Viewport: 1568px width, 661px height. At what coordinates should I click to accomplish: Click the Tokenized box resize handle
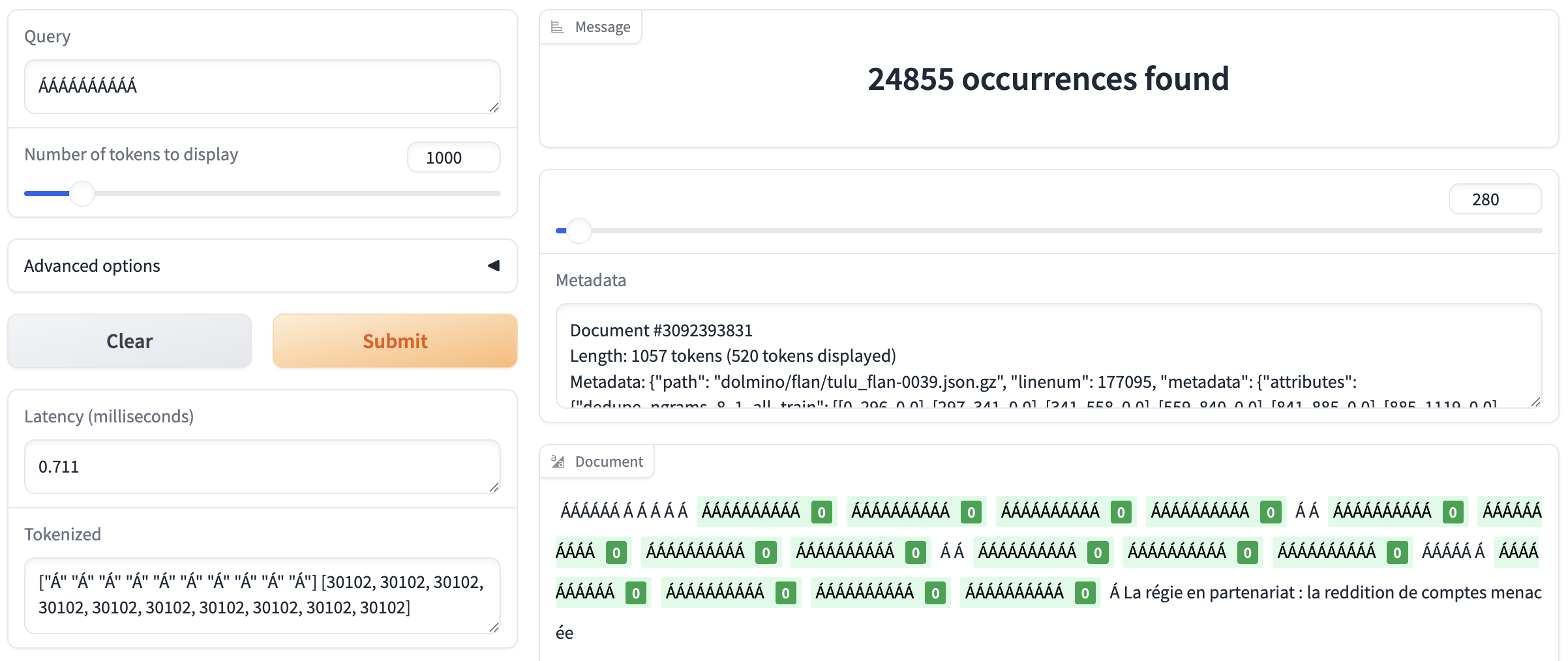tap(494, 627)
